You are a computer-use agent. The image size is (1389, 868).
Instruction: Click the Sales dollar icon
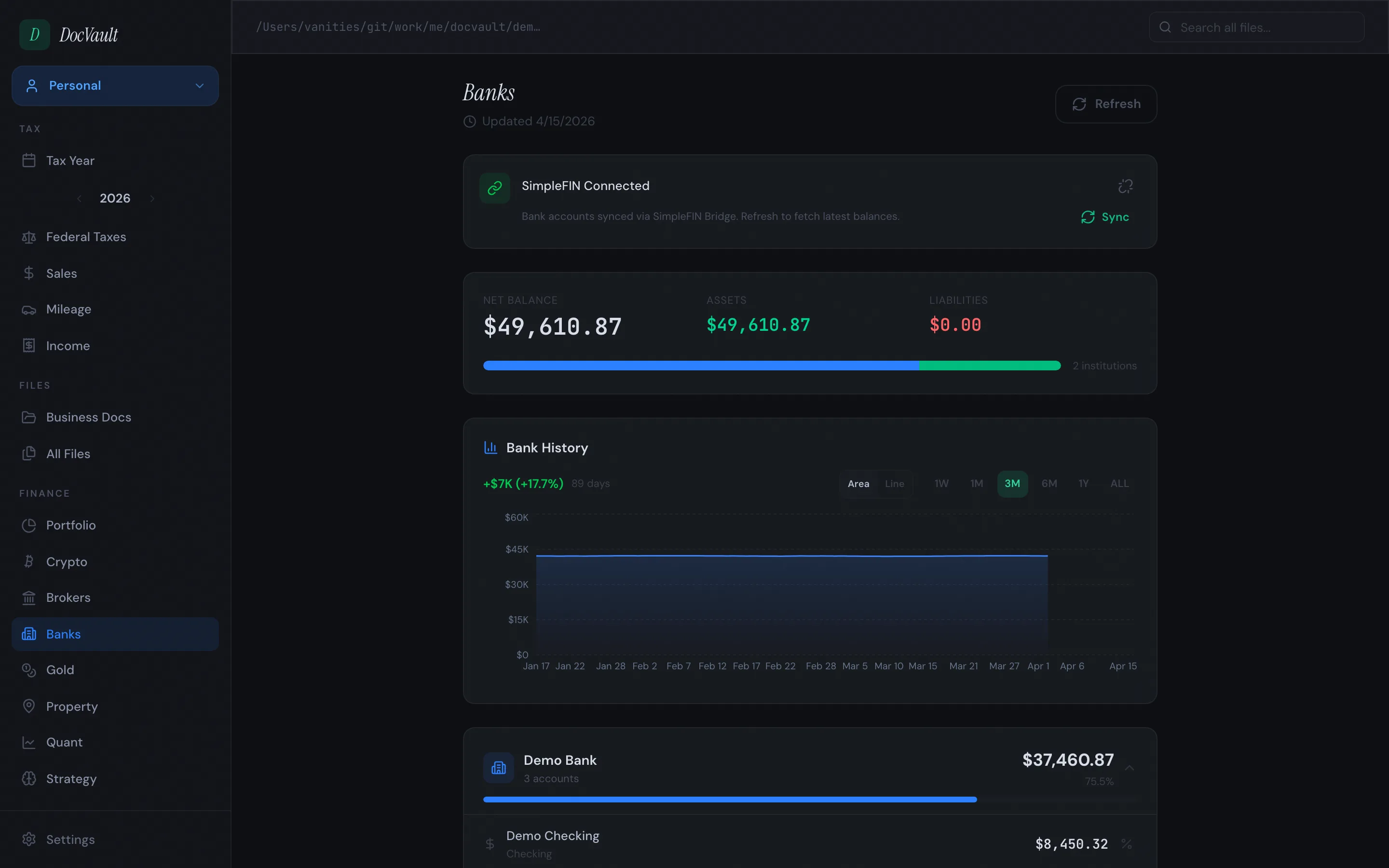click(29, 273)
